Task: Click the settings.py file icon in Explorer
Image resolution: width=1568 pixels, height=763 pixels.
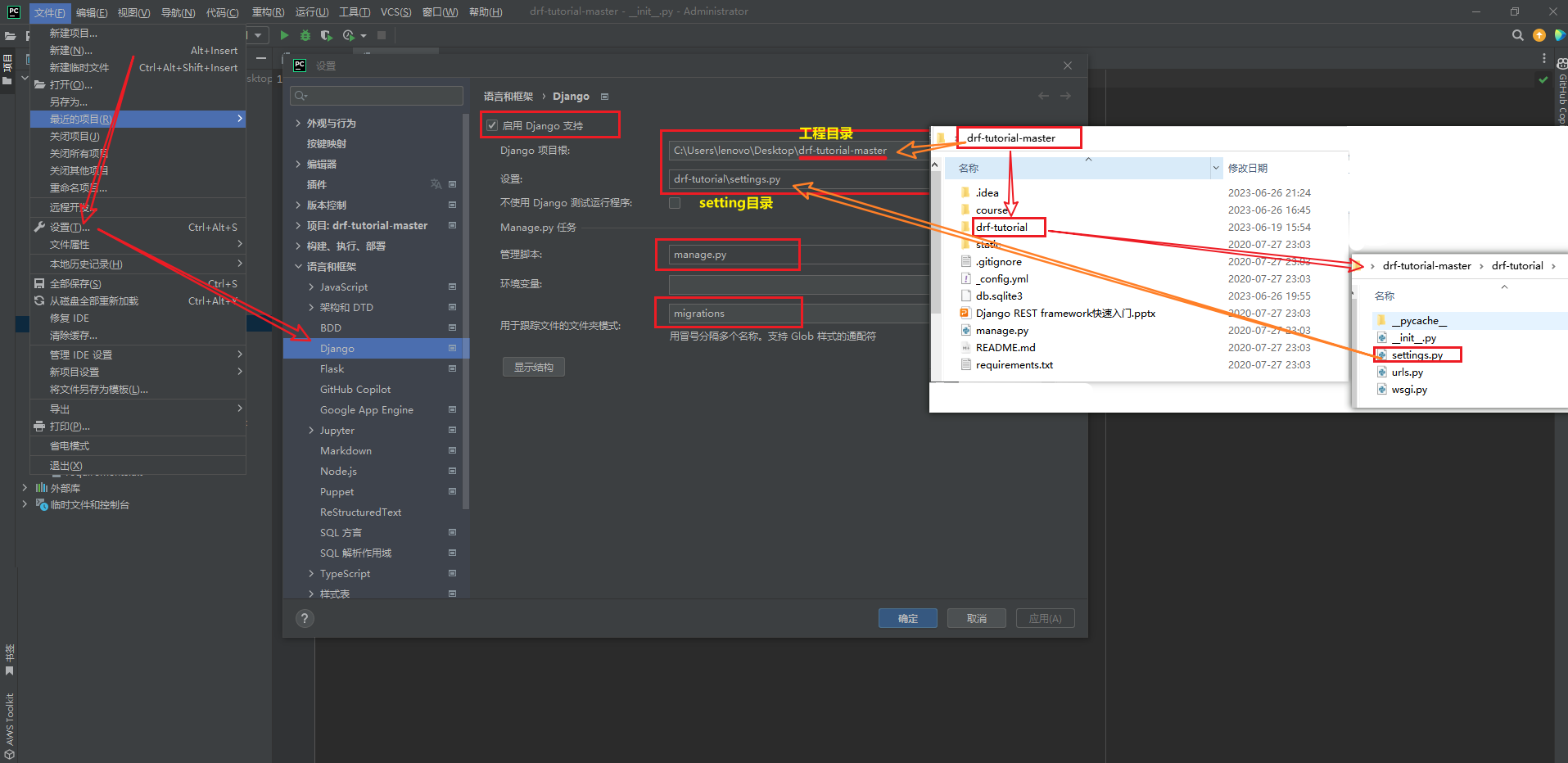Action: (x=1381, y=355)
